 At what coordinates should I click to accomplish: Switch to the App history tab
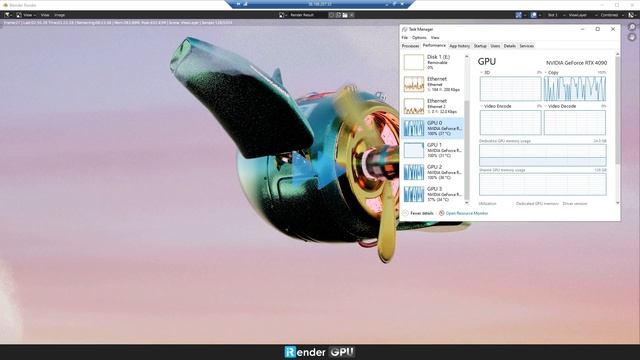pos(460,46)
